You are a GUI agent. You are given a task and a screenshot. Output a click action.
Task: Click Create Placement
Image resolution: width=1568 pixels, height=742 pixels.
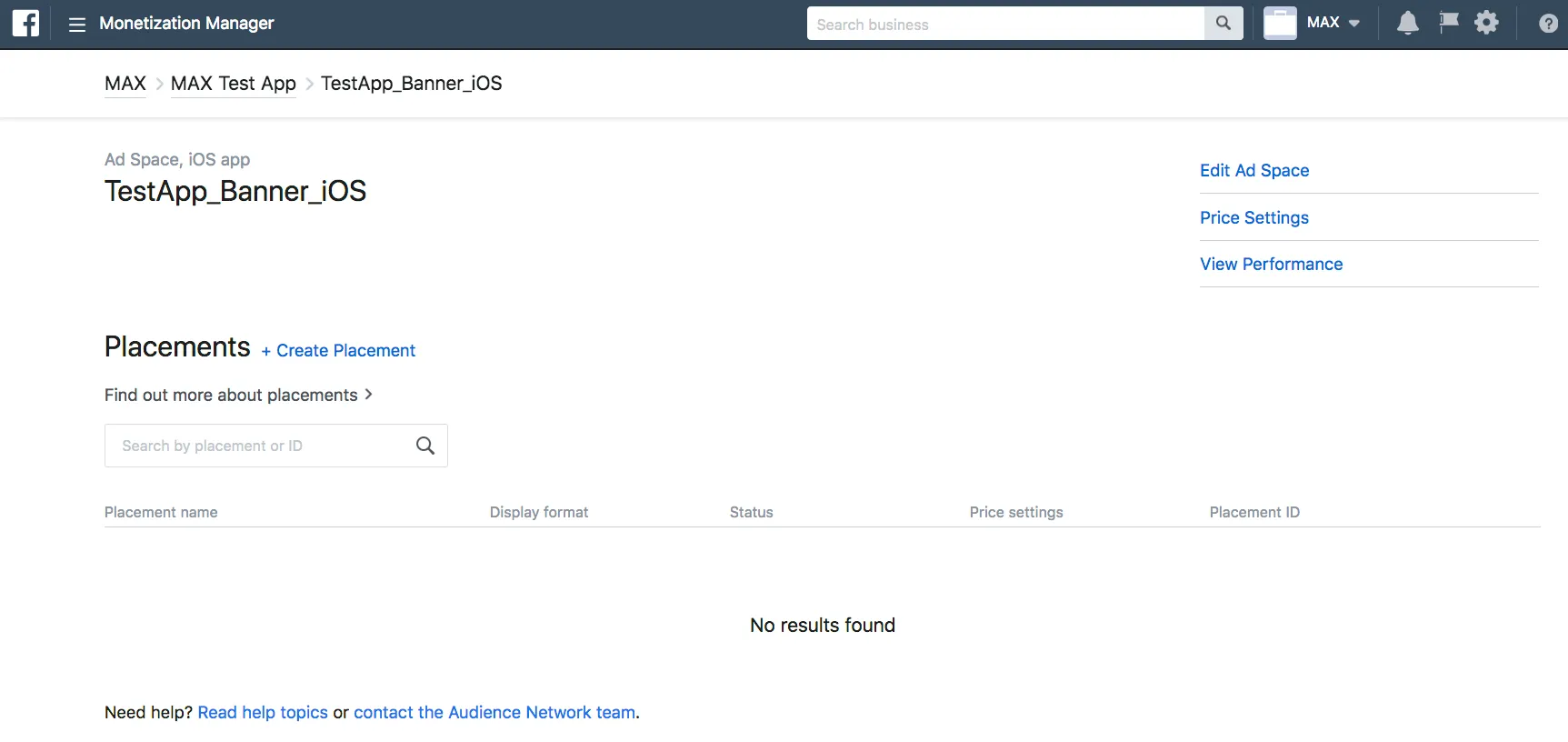(338, 351)
